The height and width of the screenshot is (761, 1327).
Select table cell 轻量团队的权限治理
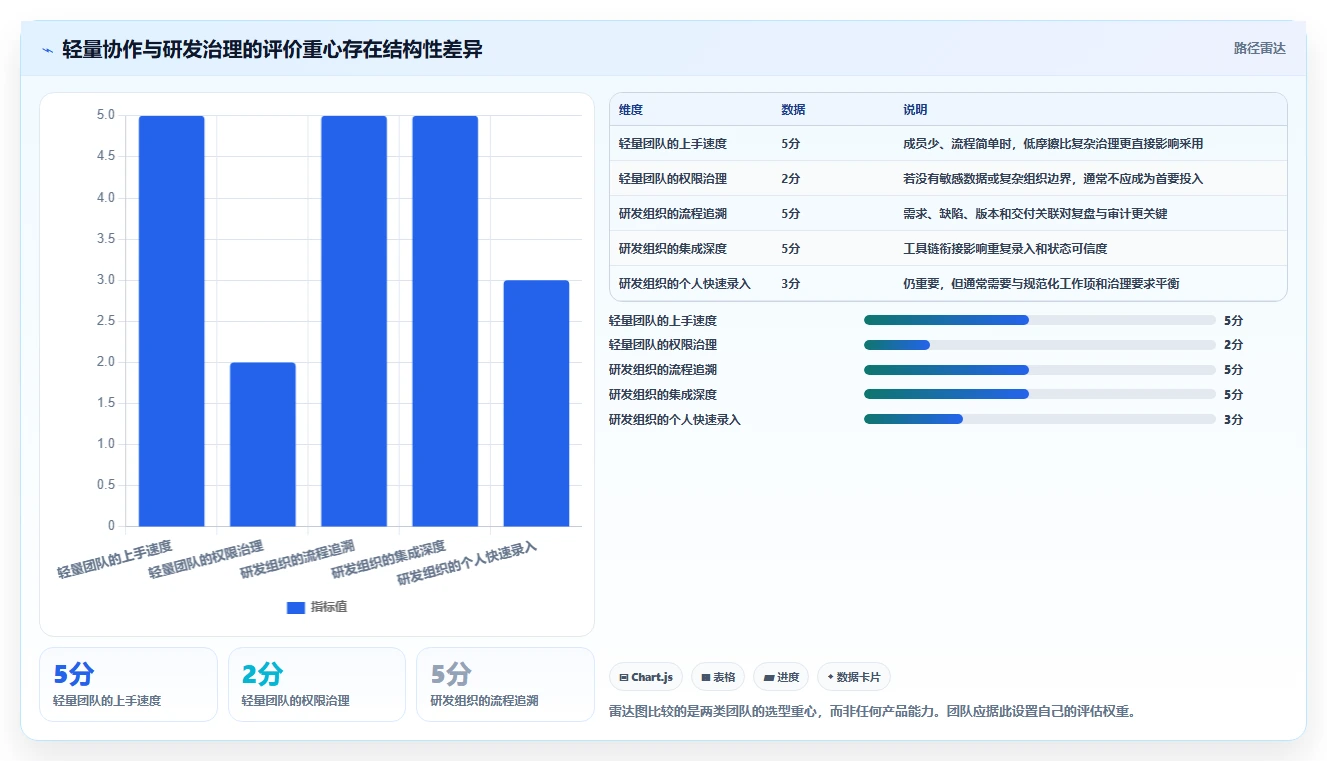pyautogui.click(x=673, y=179)
